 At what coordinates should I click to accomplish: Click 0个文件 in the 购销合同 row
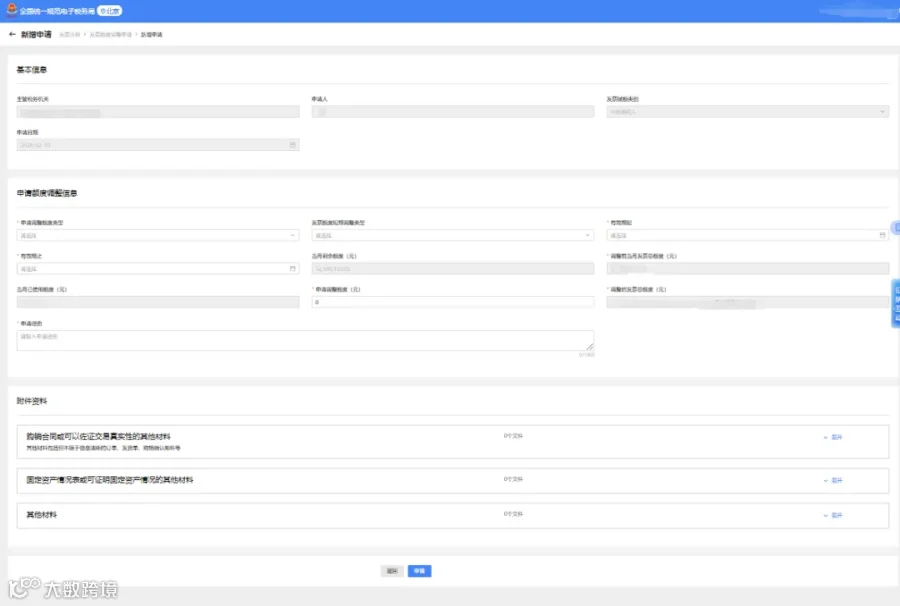513,436
